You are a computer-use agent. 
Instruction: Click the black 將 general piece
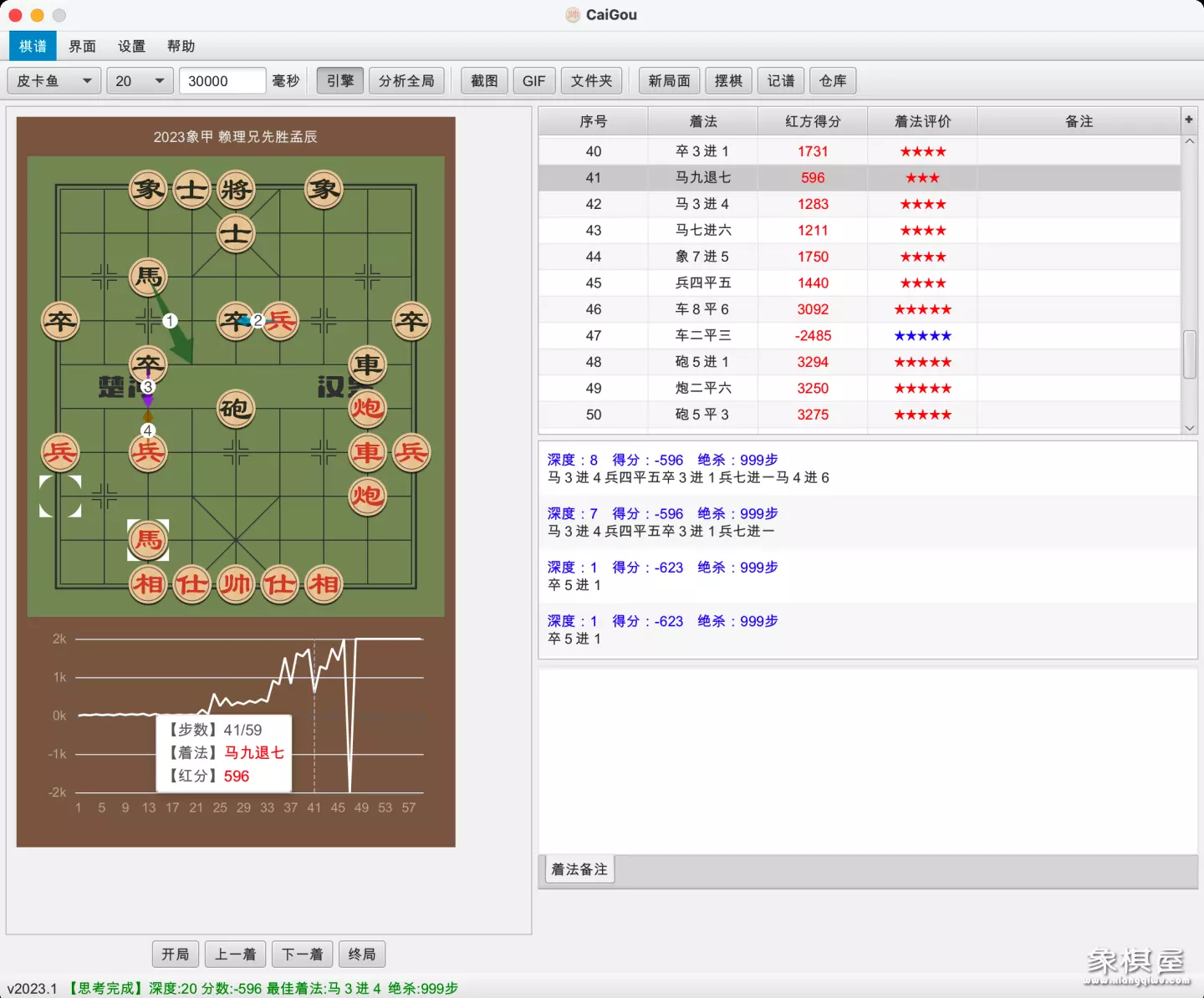pyautogui.click(x=236, y=190)
